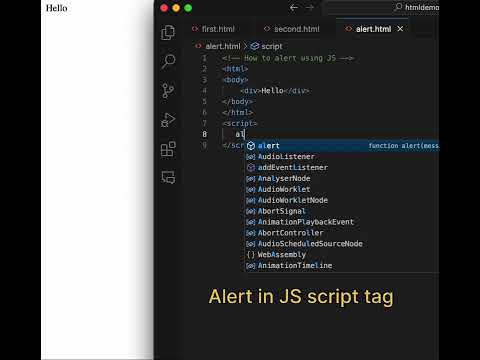Choose the addEventListener suggestion

click(x=342, y=167)
